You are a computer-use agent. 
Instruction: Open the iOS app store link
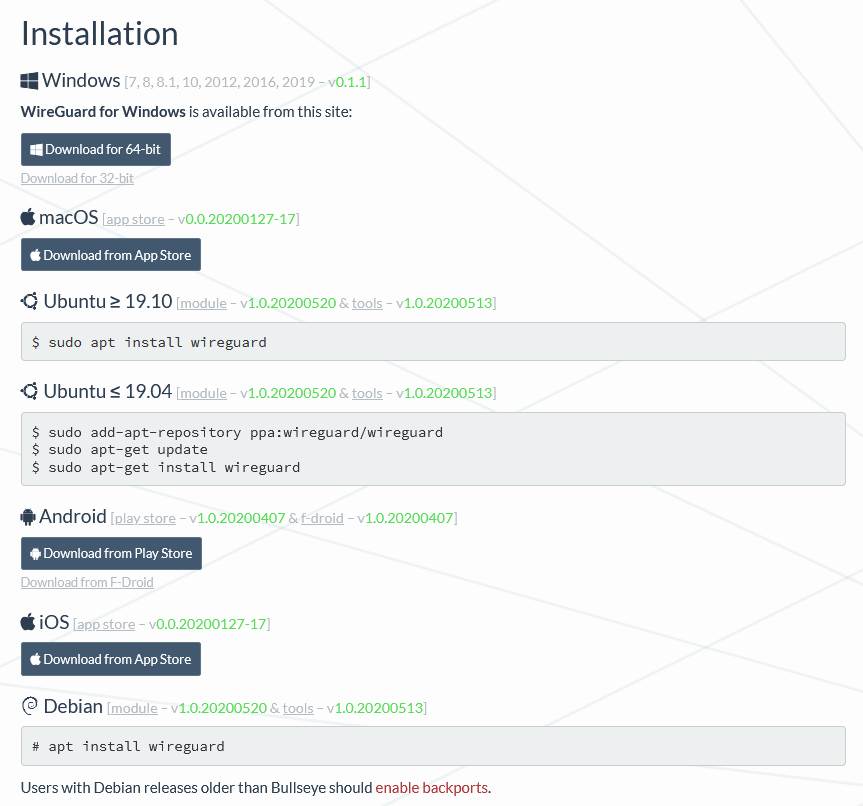coord(106,624)
